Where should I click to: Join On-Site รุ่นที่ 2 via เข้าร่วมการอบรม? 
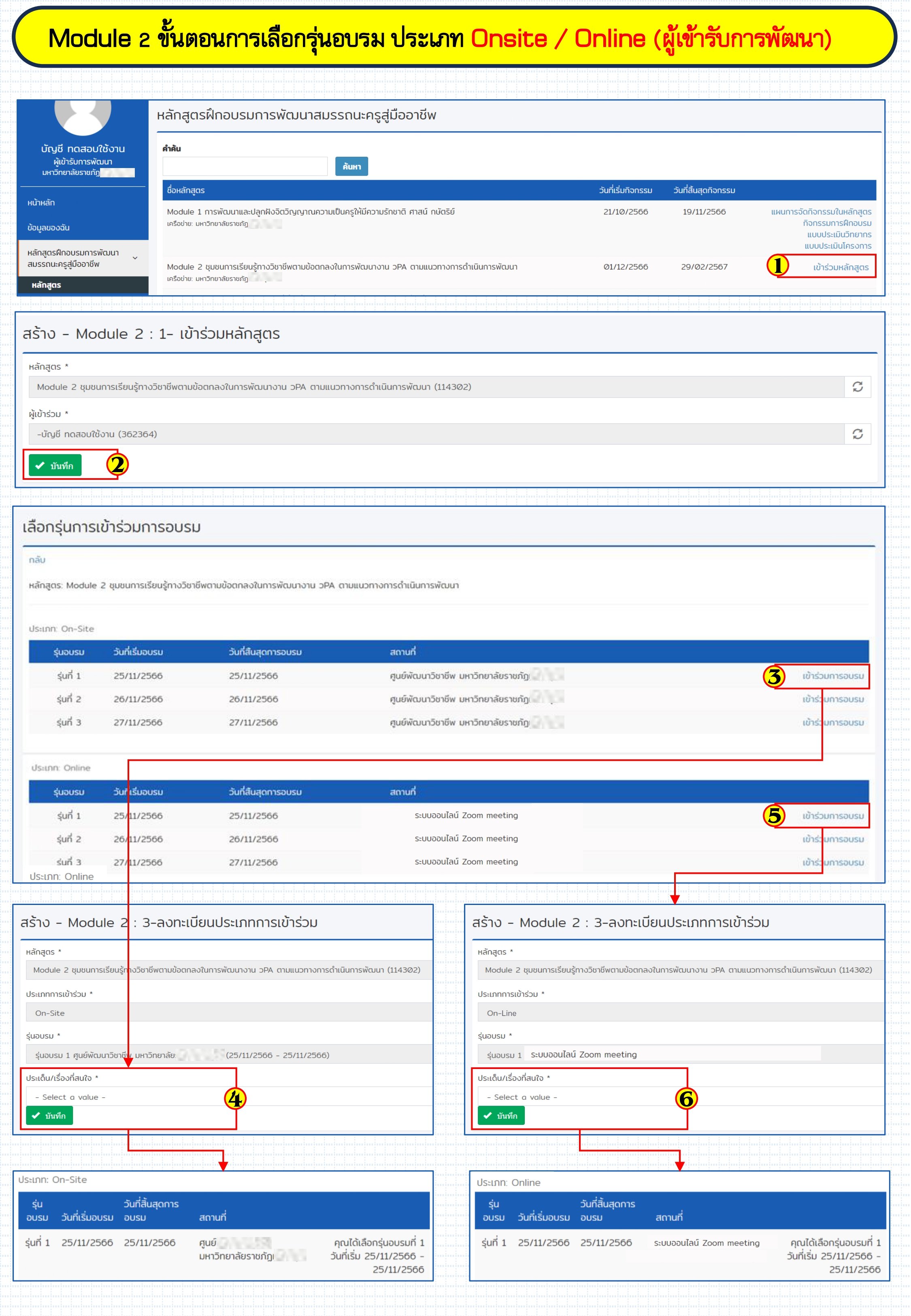(833, 699)
